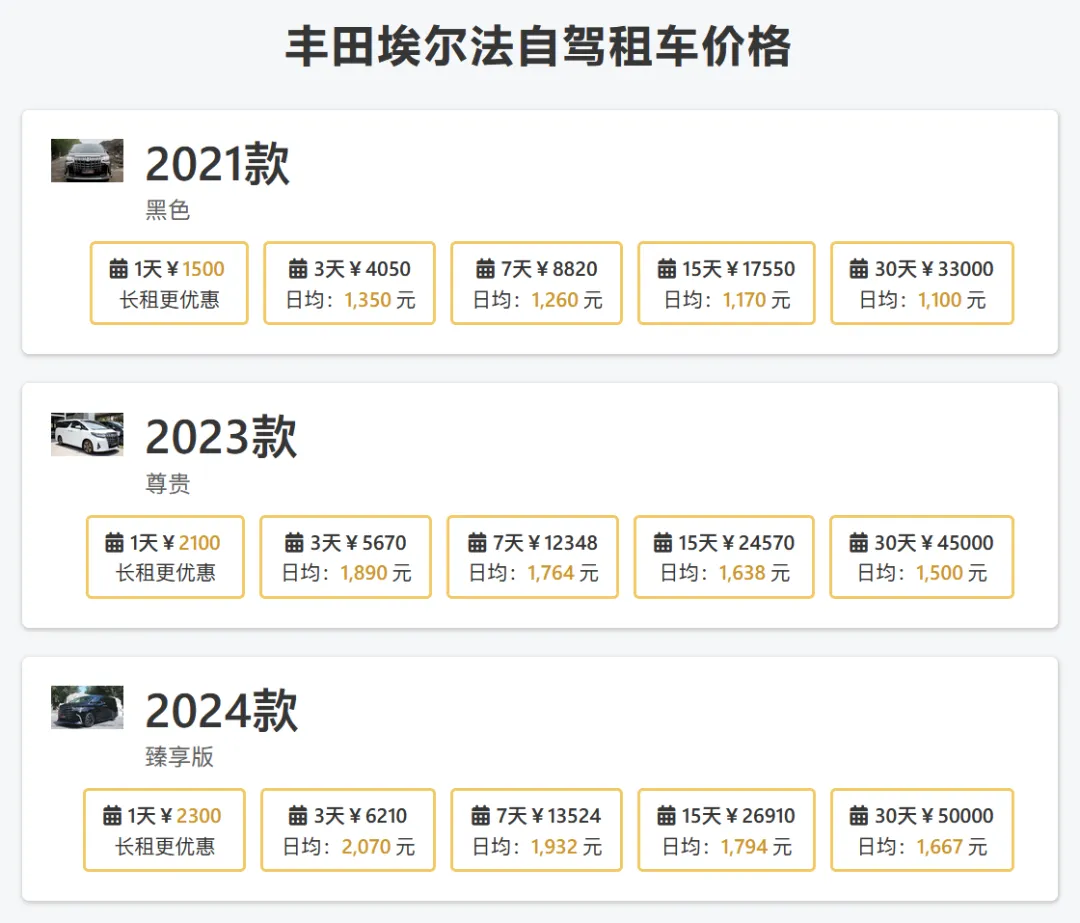Screen dimensions: 1080x923
Task: Click calendar icon next to 3天 ¥4050
Action: [298, 269]
